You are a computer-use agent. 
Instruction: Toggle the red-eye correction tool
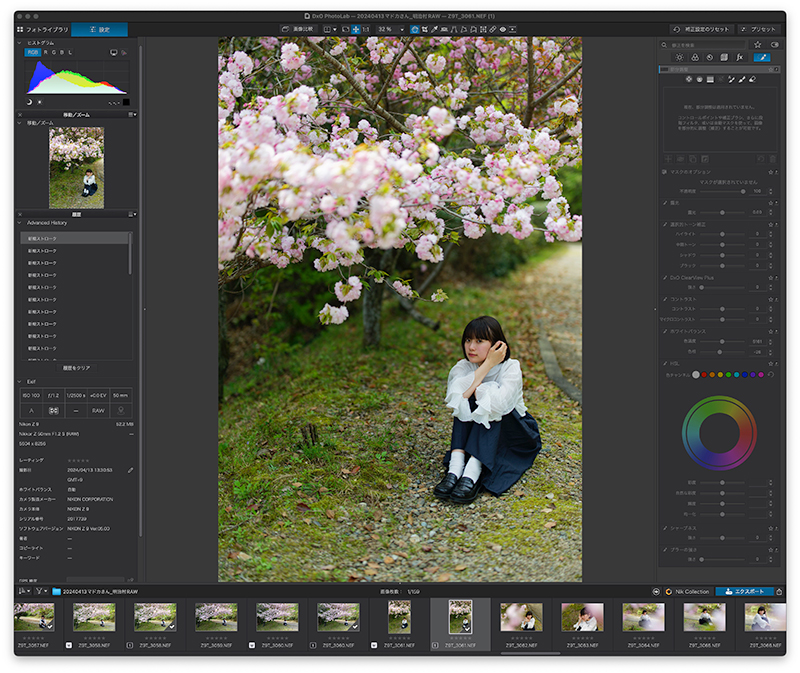[503, 30]
